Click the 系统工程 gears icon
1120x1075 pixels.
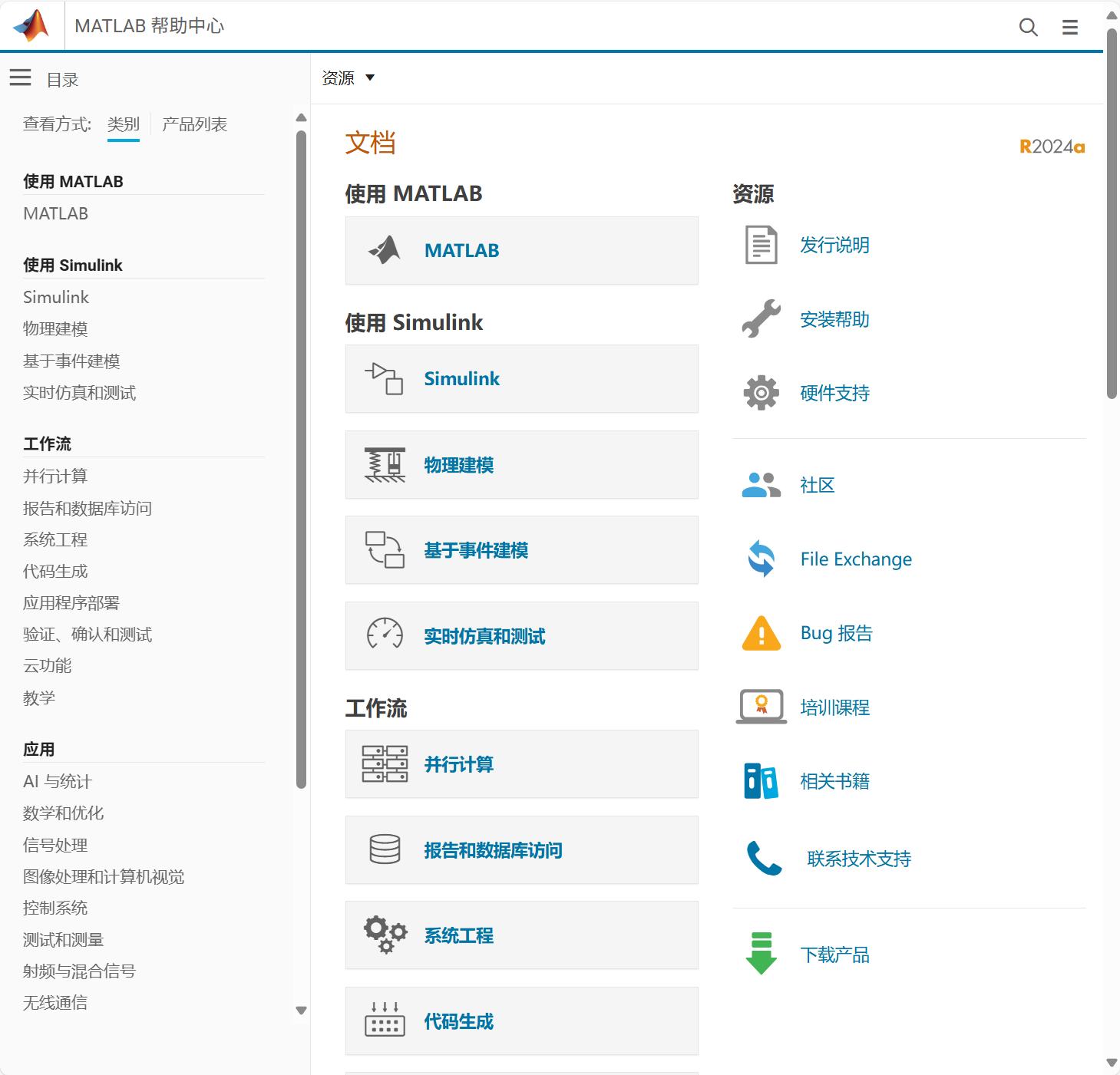pos(385,935)
